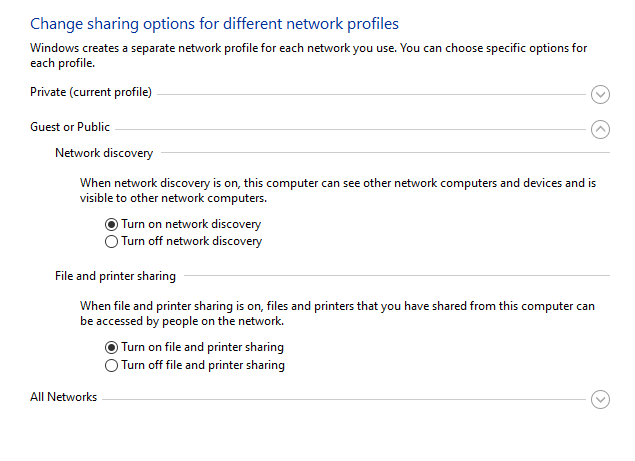Screen dimensions: 635x461
Task: Expand the All Networks chevron icon
Action: click(x=600, y=399)
